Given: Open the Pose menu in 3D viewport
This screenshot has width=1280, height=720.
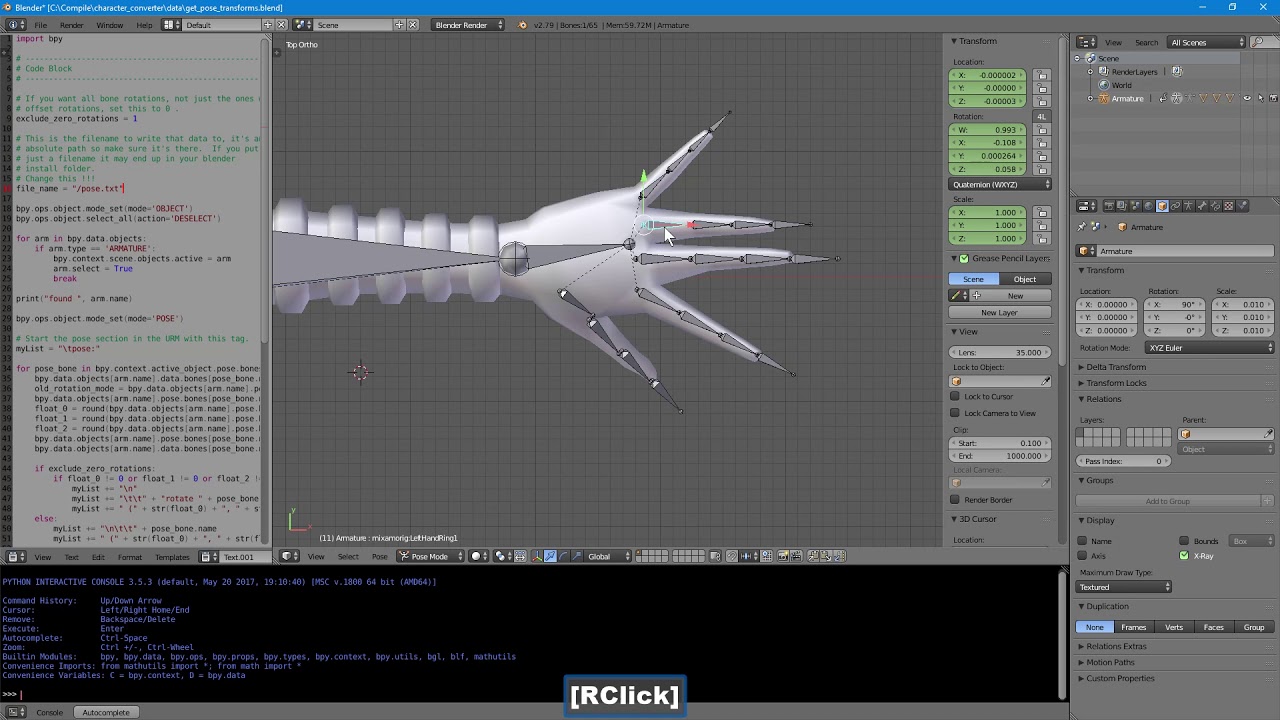Looking at the screenshot, I should coord(379,556).
